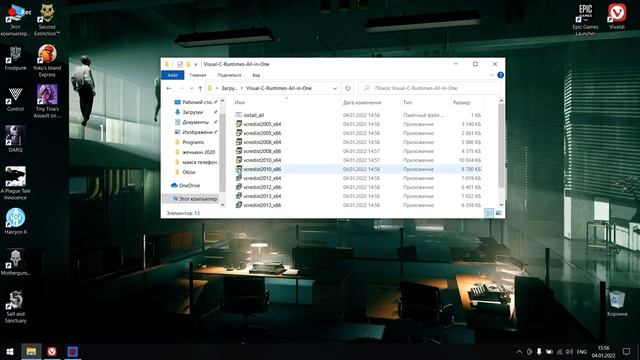Switch to large icons view layout icon
The width and height of the screenshot is (640, 360).
coord(498,213)
